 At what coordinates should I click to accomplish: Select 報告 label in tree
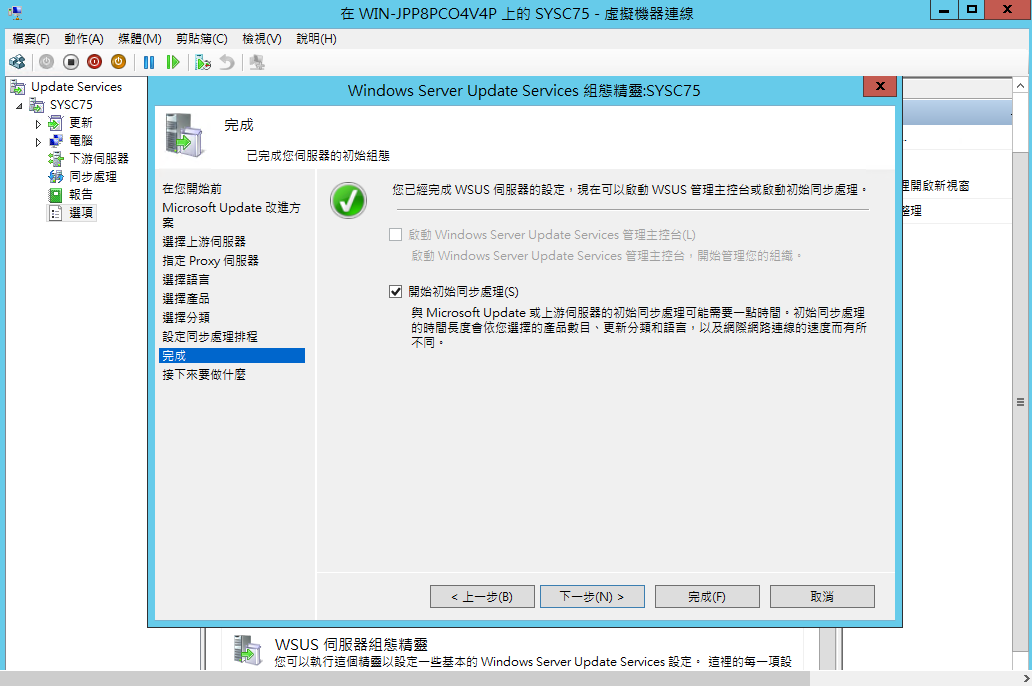pyautogui.click(x=81, y=195)
